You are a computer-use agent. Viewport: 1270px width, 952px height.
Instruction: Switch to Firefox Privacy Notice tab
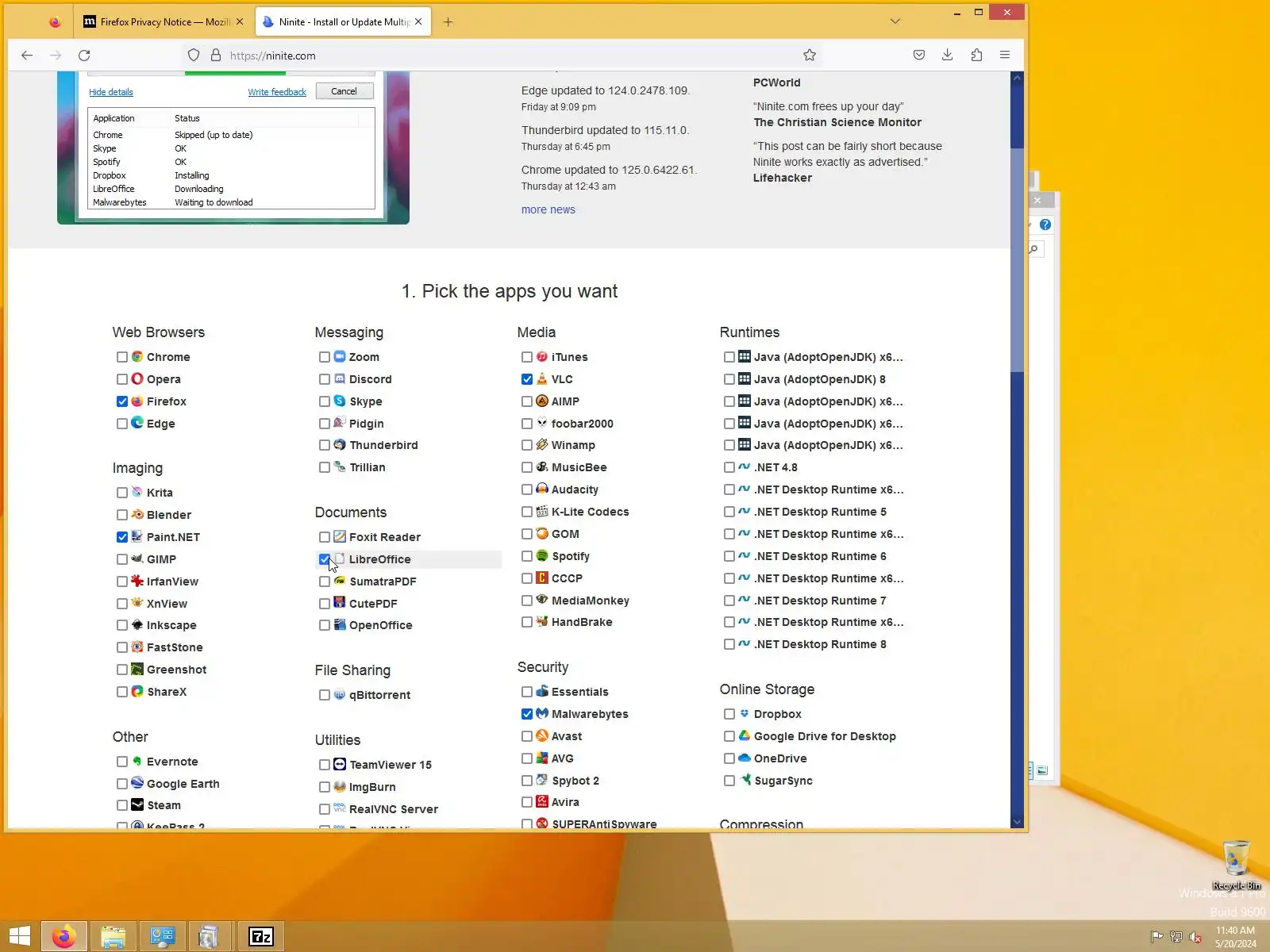pyautogui.click(x=164, y=22)
